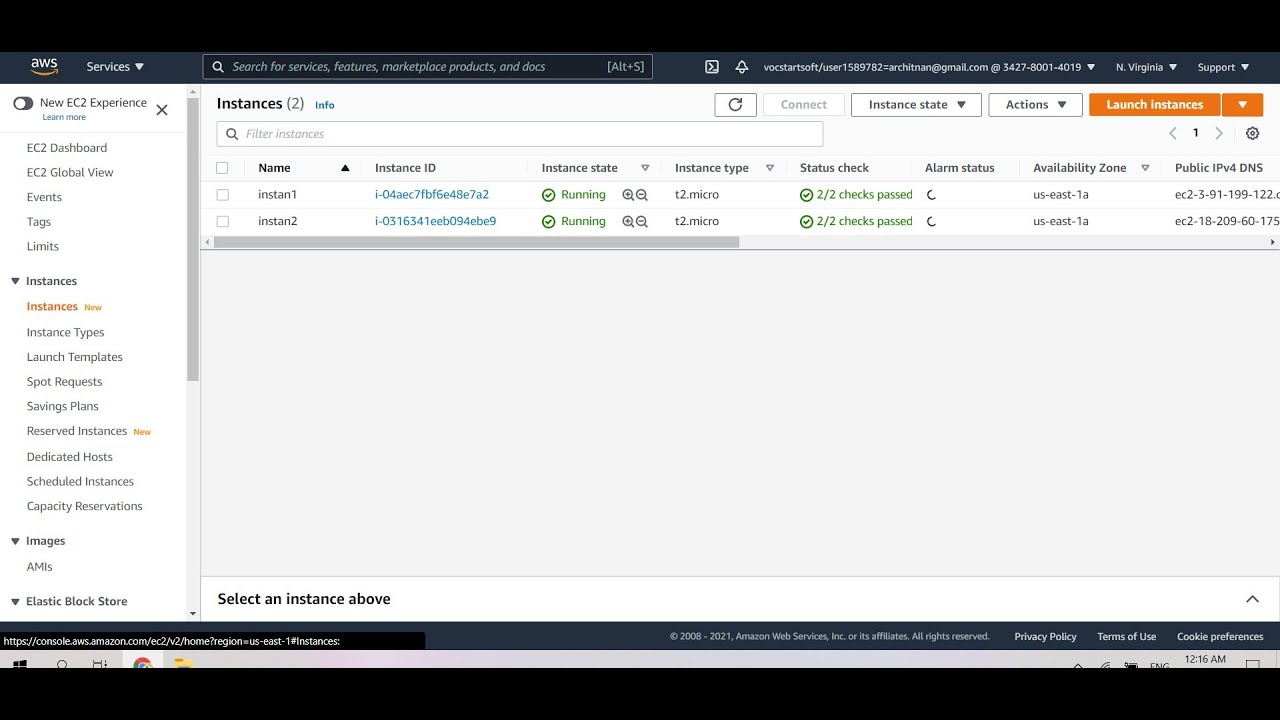The image size is (1280, 720).
Task: Open the CloudShell terminal icon
Action: tap(712, 67)
